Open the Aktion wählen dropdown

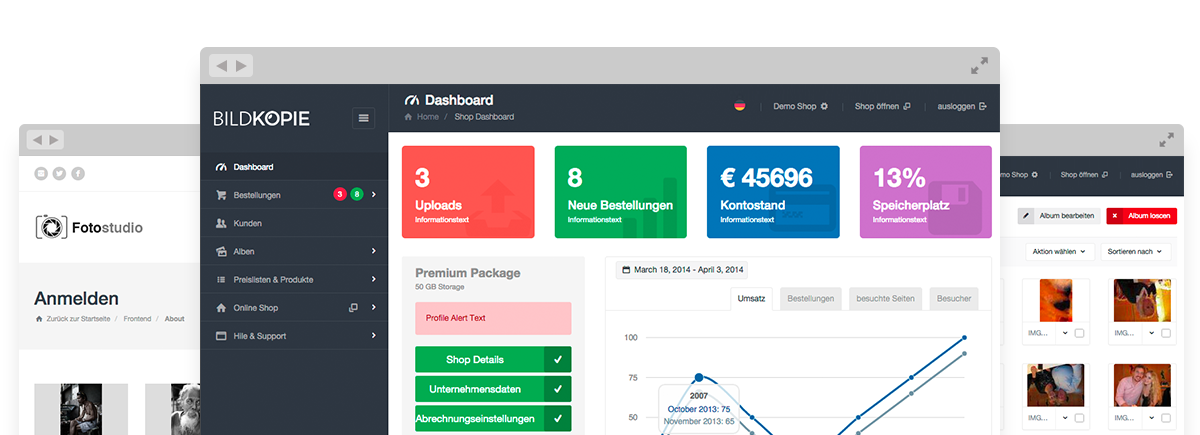pos(1061,251)
